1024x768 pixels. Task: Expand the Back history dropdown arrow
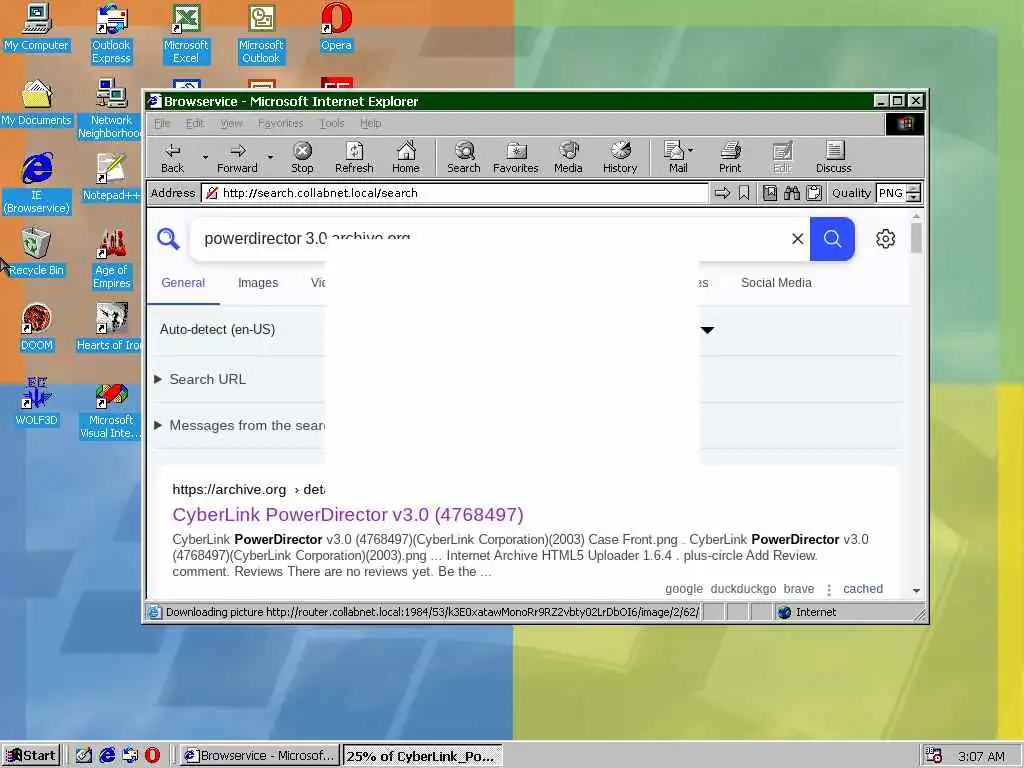coord(205,157)
